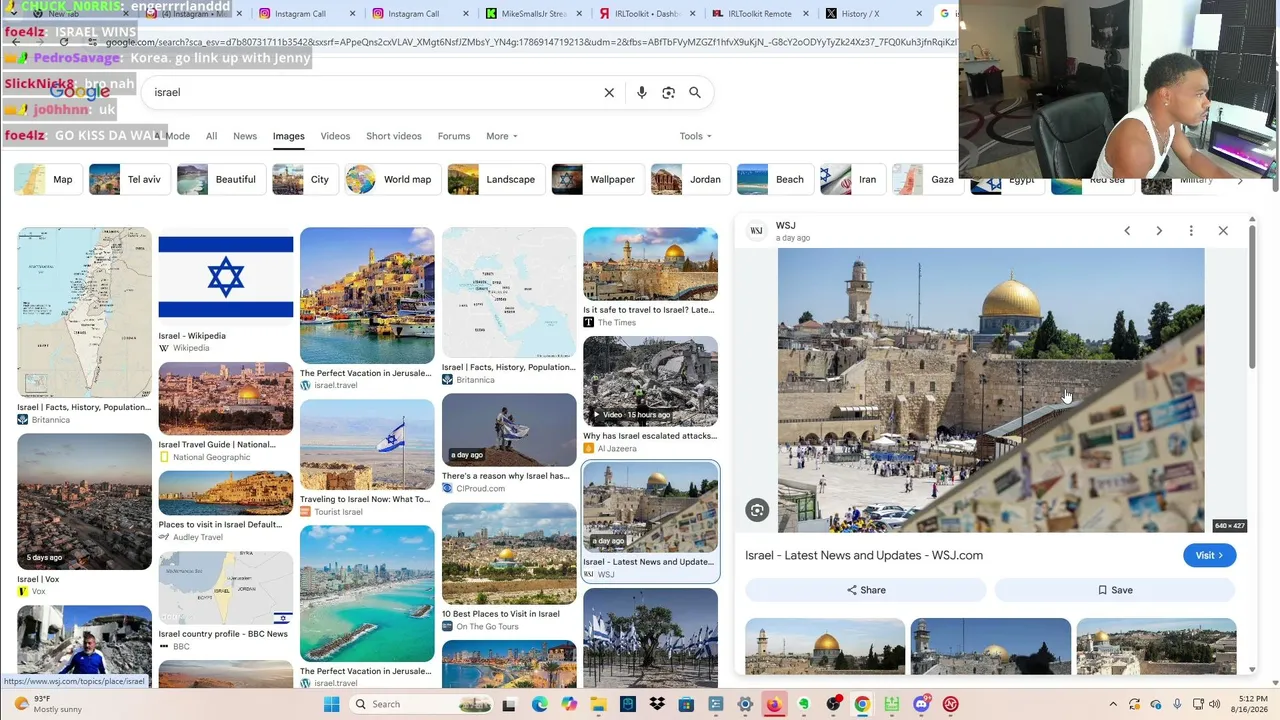The height and width of the screenshot is (720, 1280).
Task: Open Discord from the taskbar
Action: click(921, 704)
